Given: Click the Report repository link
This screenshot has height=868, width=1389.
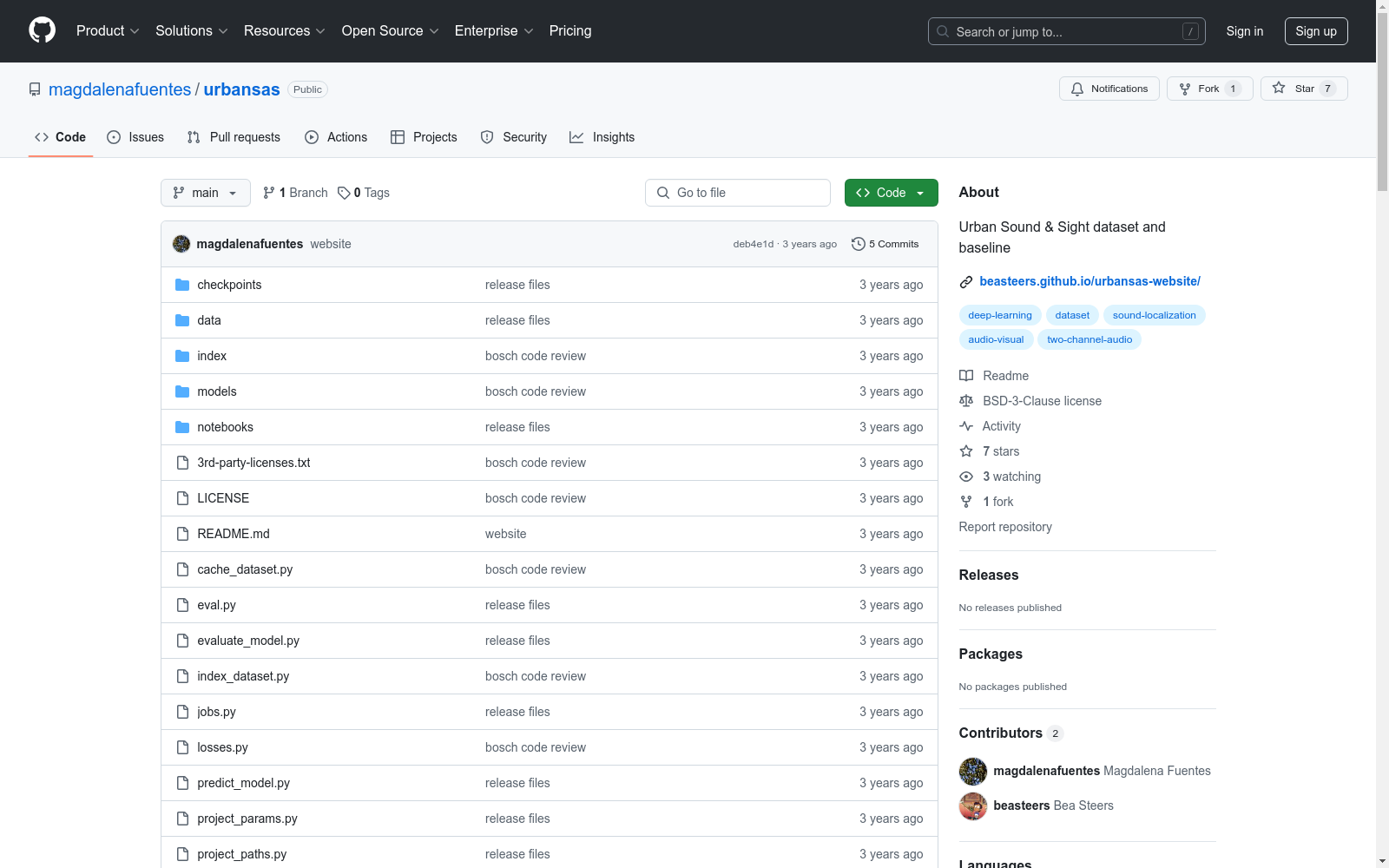Looking at the screenshot, I should [1005, 527].
